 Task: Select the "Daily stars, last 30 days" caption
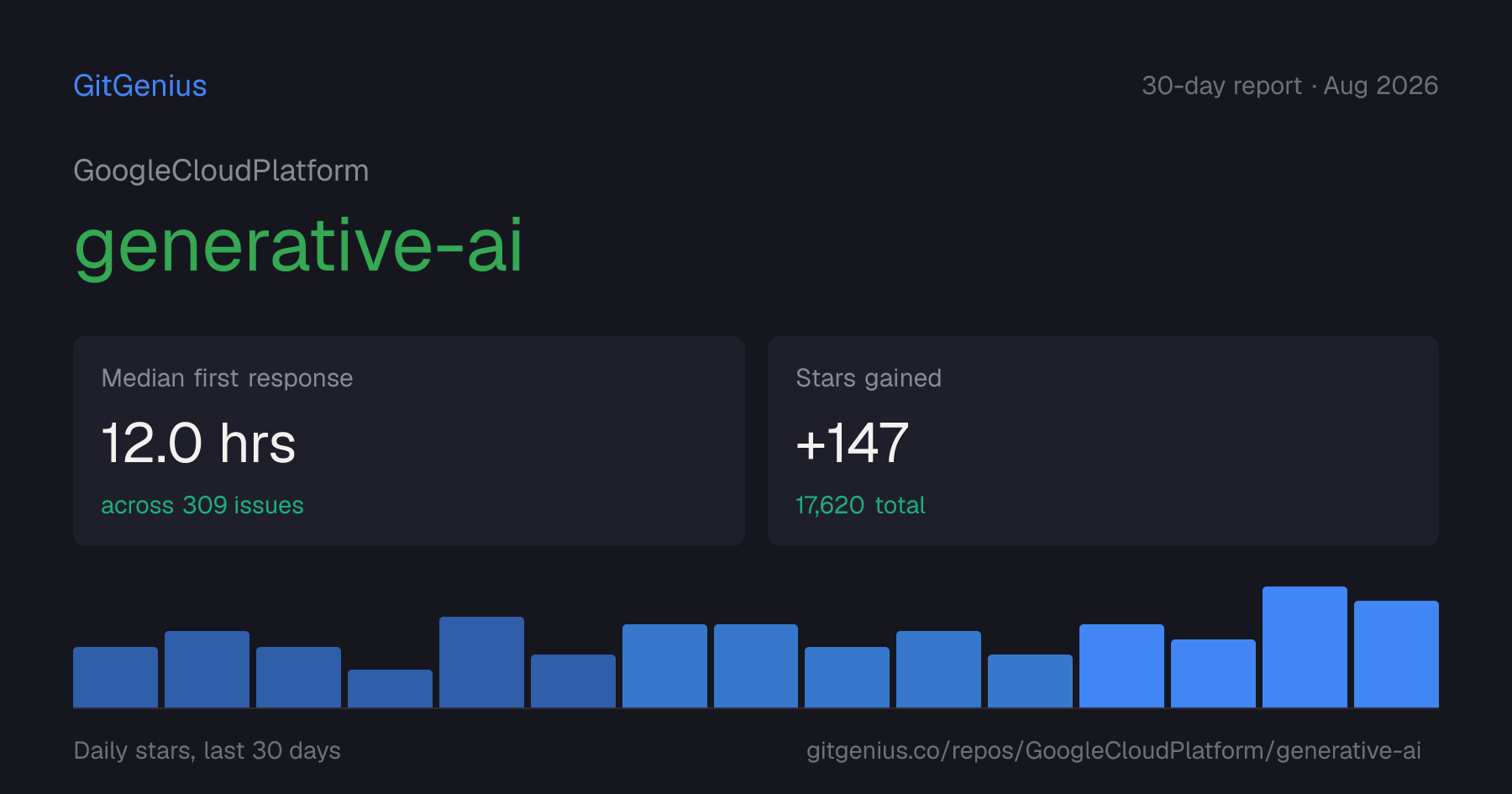pos(207,750)
